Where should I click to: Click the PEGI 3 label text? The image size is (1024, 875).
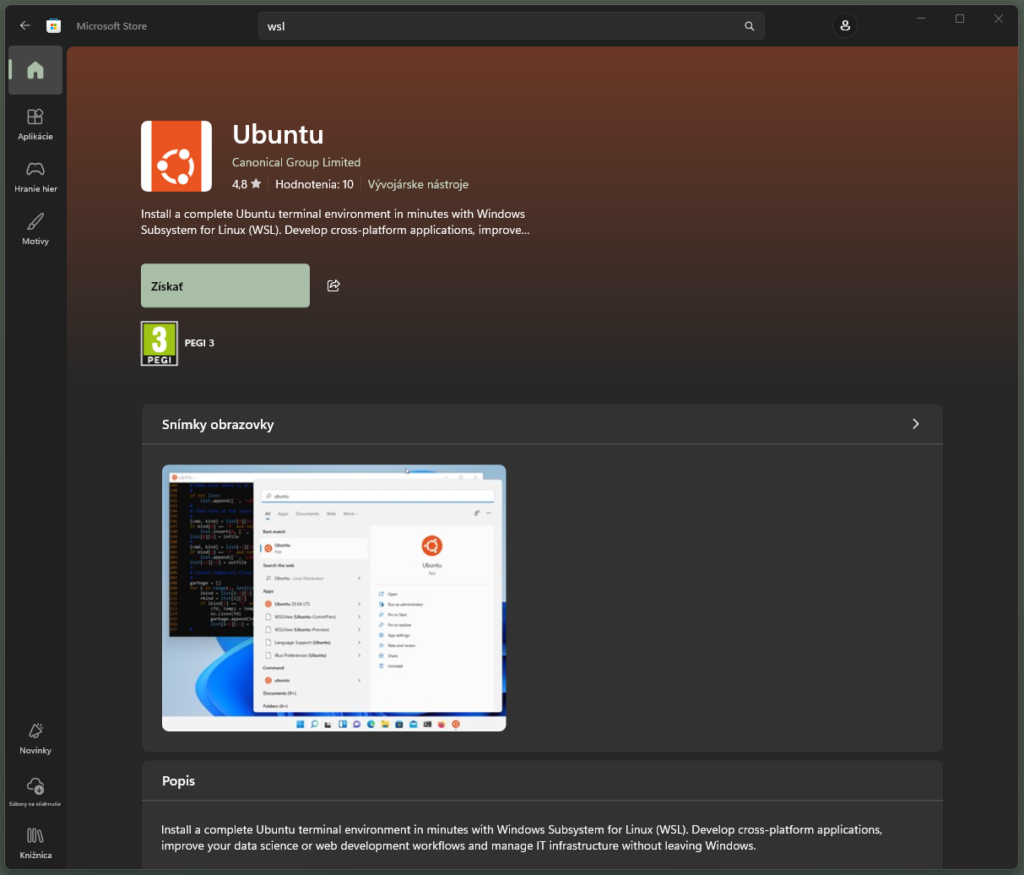click(199, 343)
